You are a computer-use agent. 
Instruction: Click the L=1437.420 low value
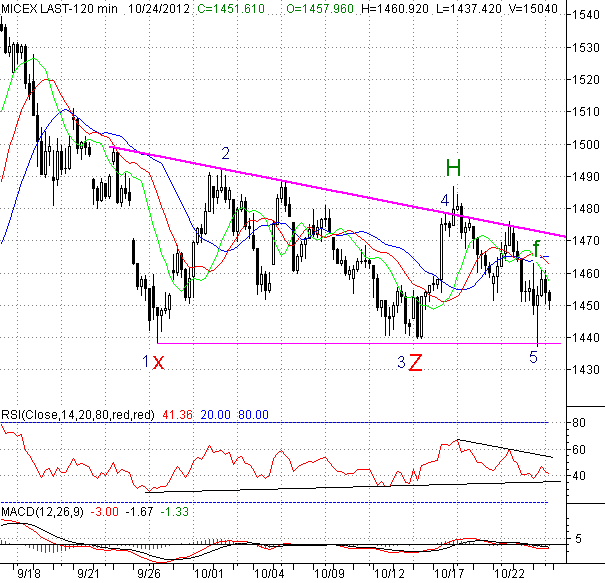tap(469, 8)
